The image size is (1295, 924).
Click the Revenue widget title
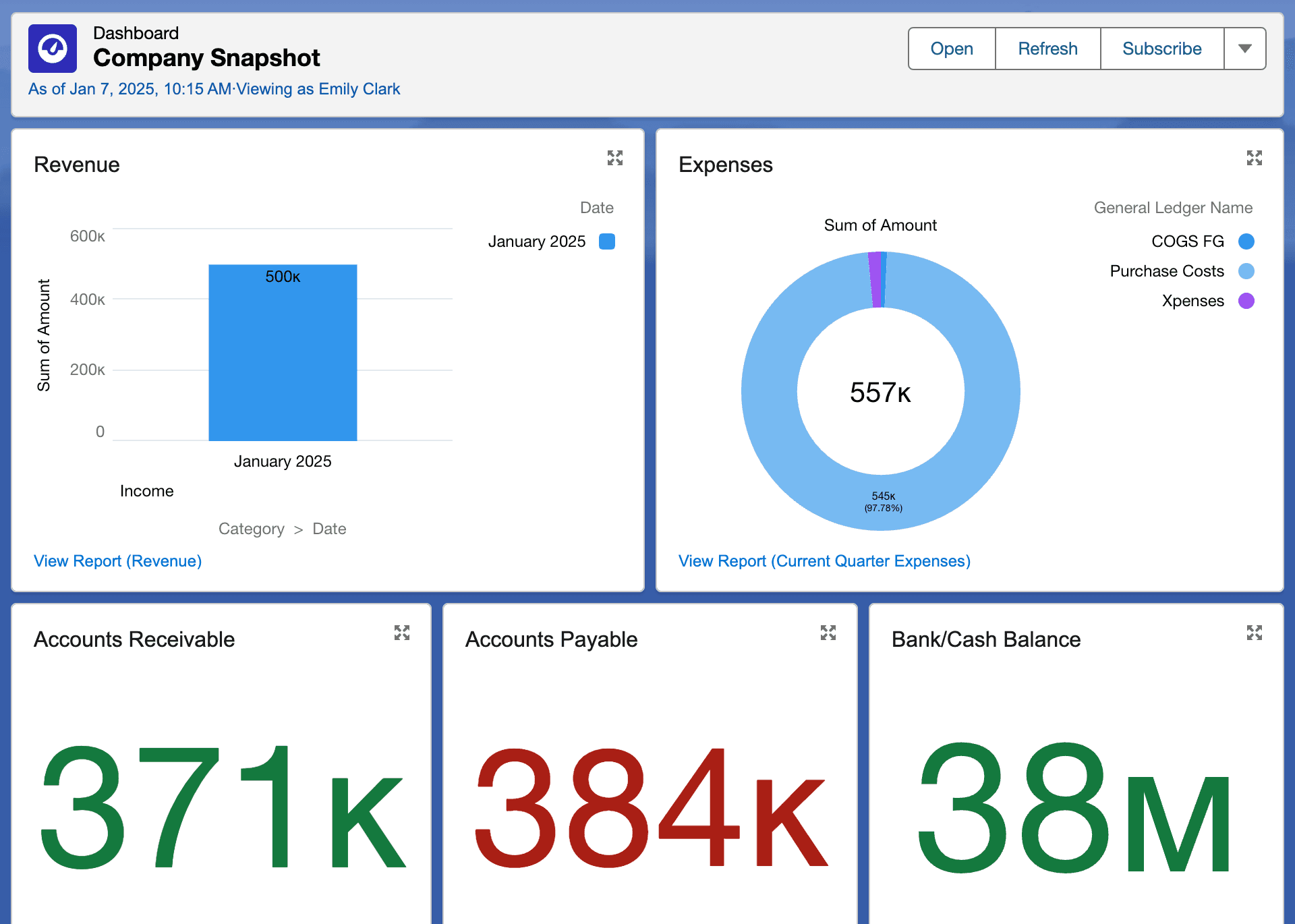coord(77,165)
